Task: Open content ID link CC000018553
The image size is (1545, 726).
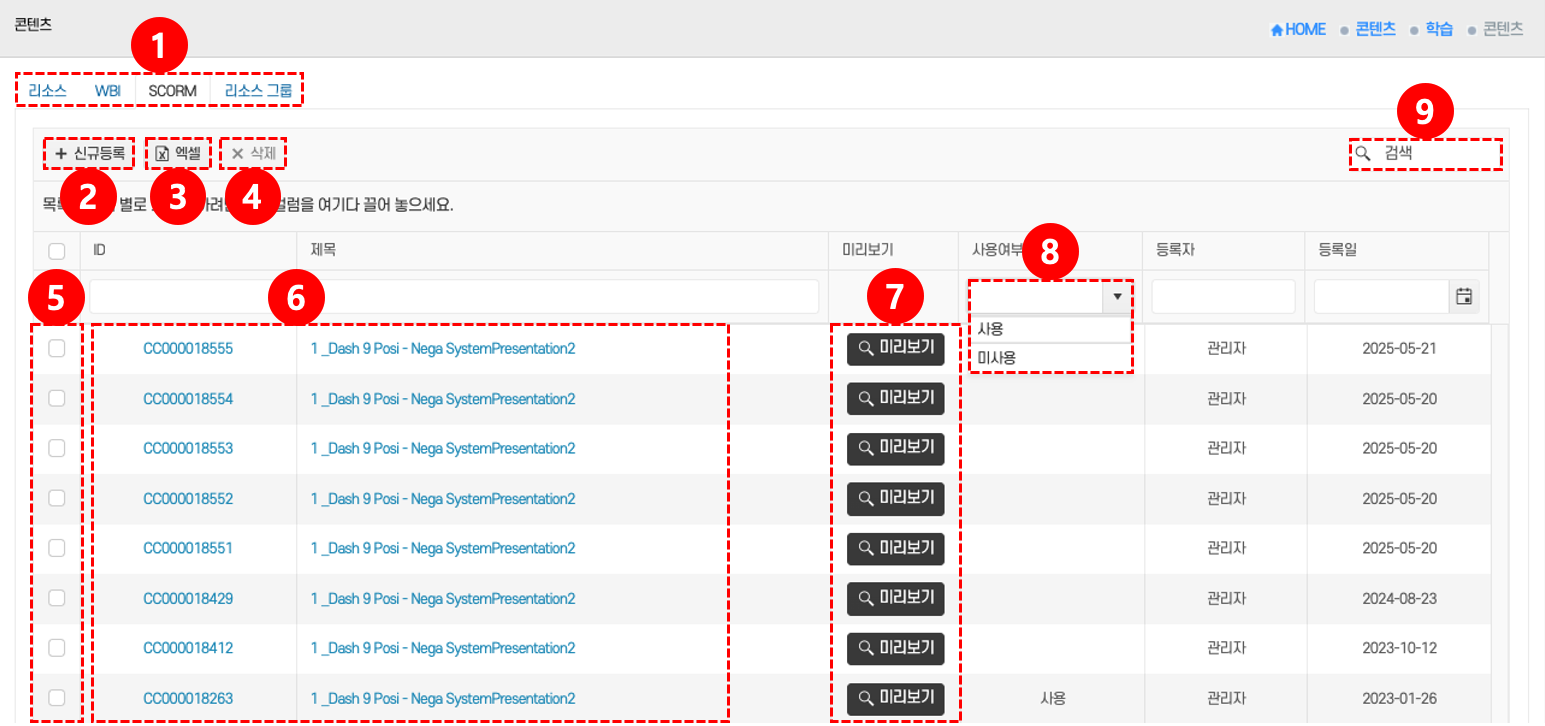Action: coord(188,448)
